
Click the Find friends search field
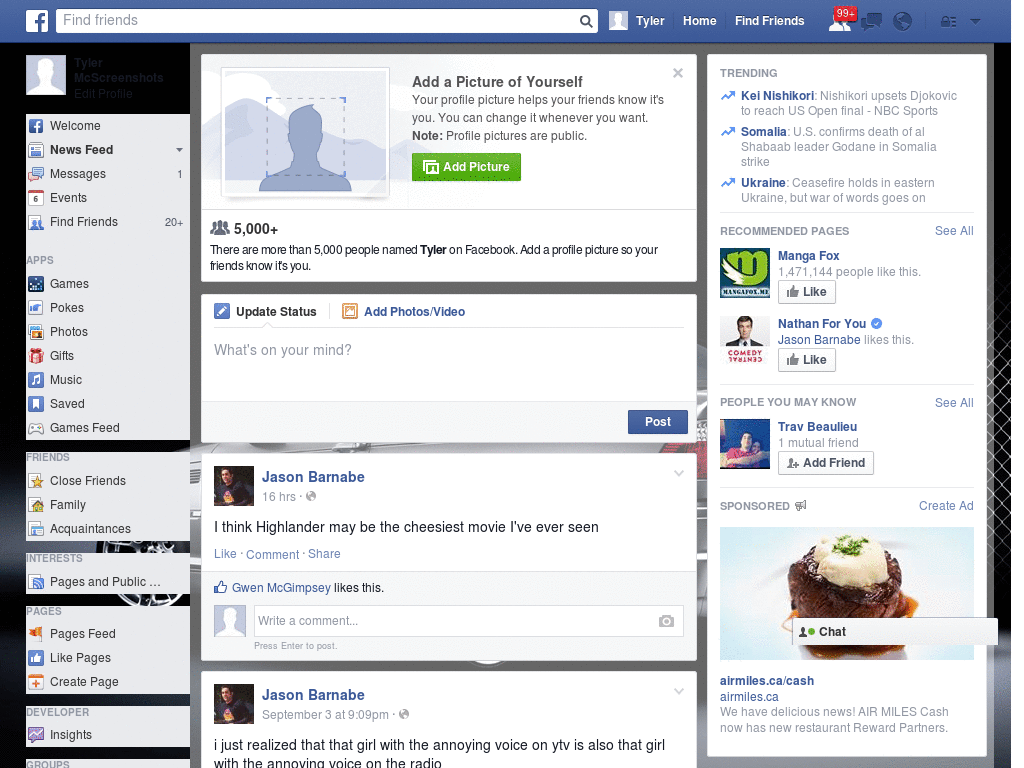point(319,21)
